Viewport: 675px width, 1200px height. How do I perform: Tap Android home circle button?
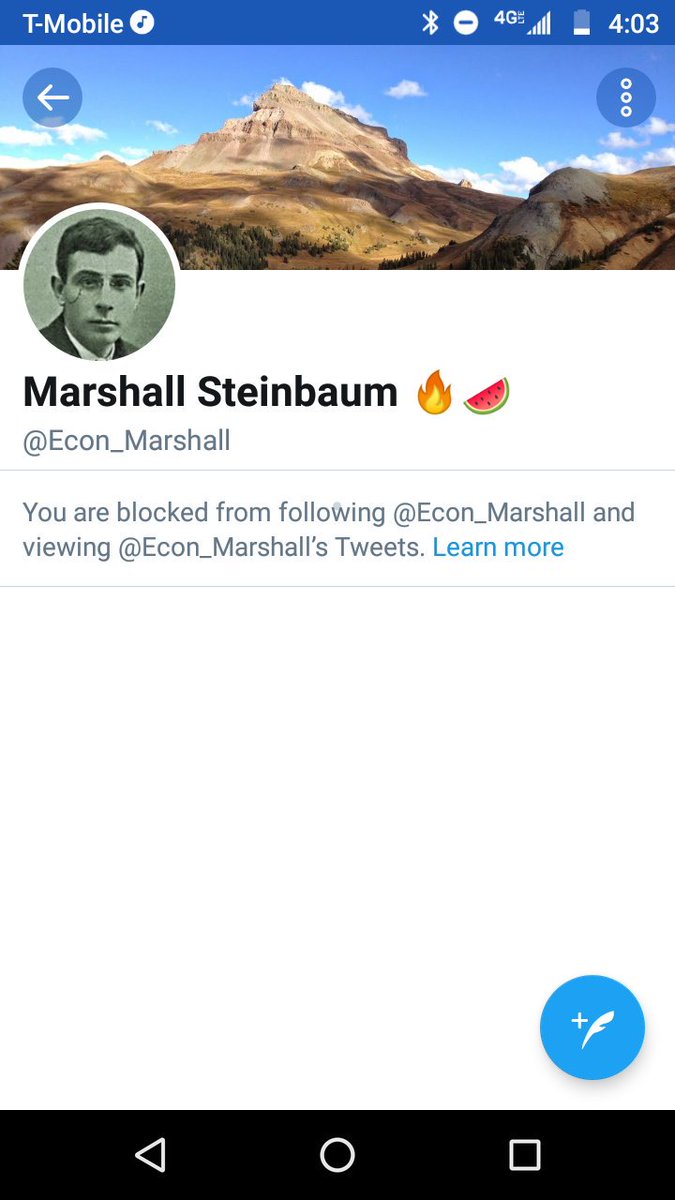337,1155
